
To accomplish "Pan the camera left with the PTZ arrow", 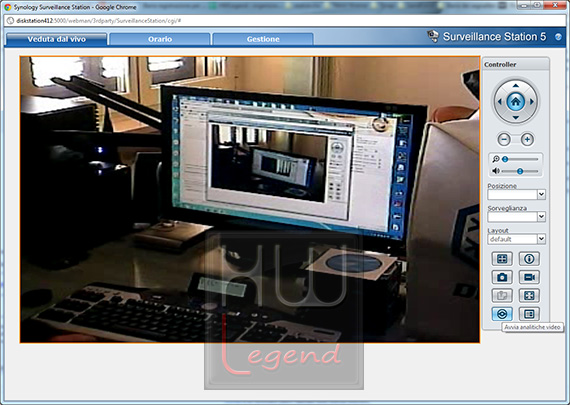I will tap(499, 102).
